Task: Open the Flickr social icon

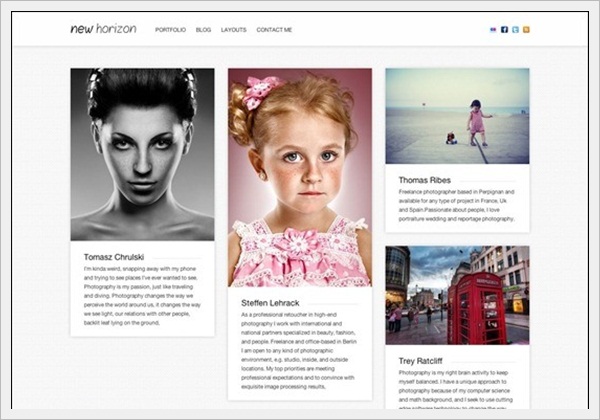Action: point(493,29)
